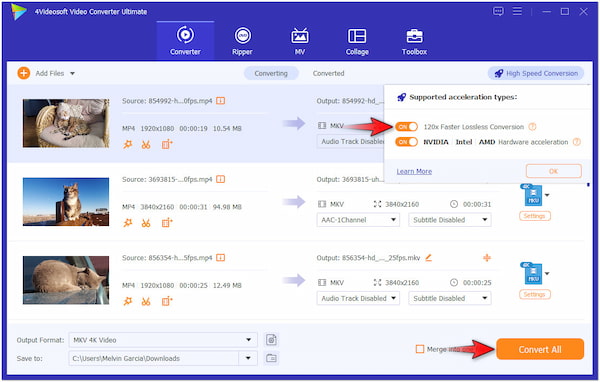The image size is (600, 382).
Task: Rename the 856354 output file with pencil
Action: (429, 258)
